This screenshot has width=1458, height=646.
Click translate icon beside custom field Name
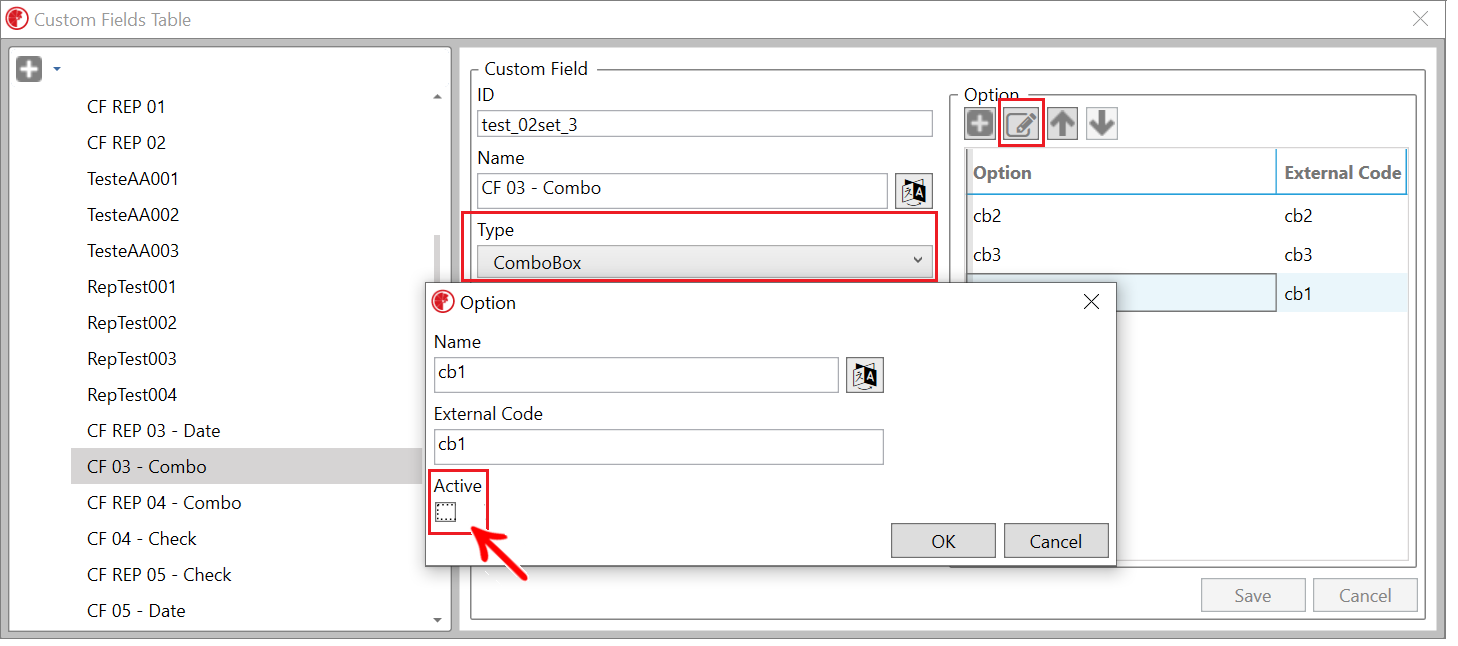[914, 191]
